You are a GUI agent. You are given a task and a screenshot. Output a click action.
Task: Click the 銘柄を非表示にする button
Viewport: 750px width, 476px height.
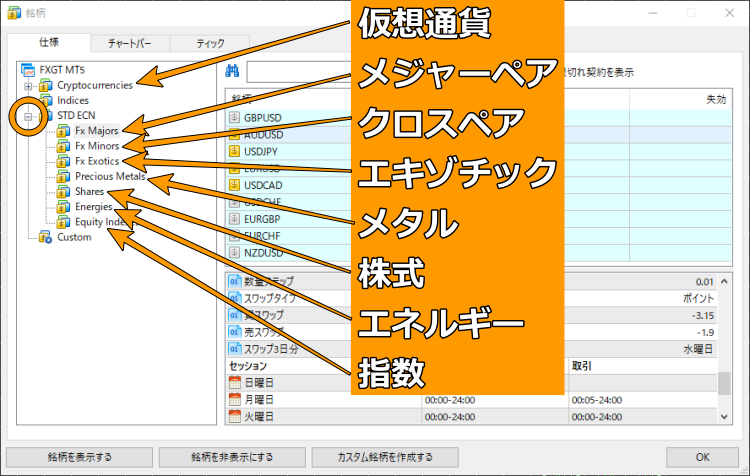pyautogui.click(x=231, y=457)
